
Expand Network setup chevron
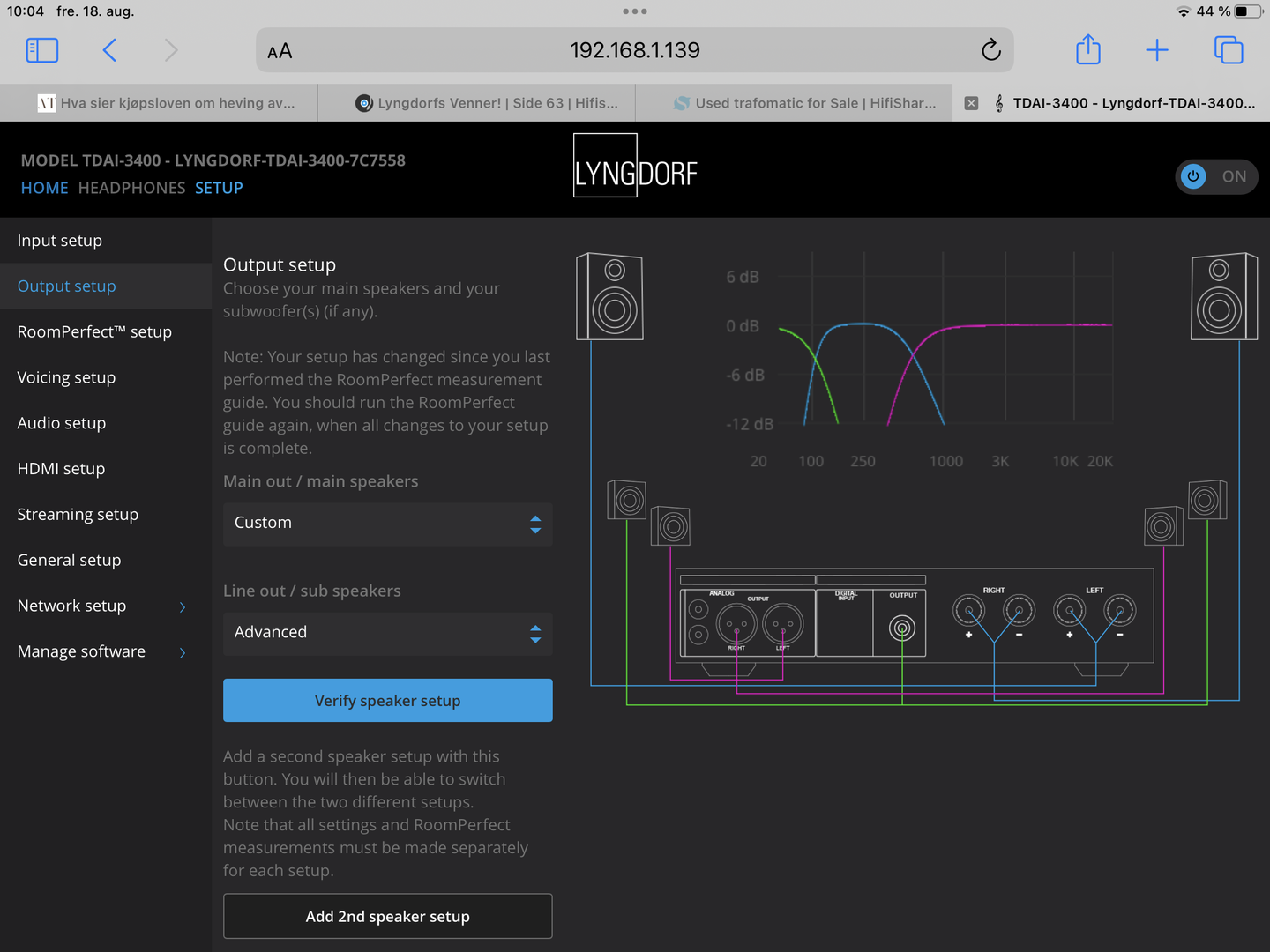point(183,606)
